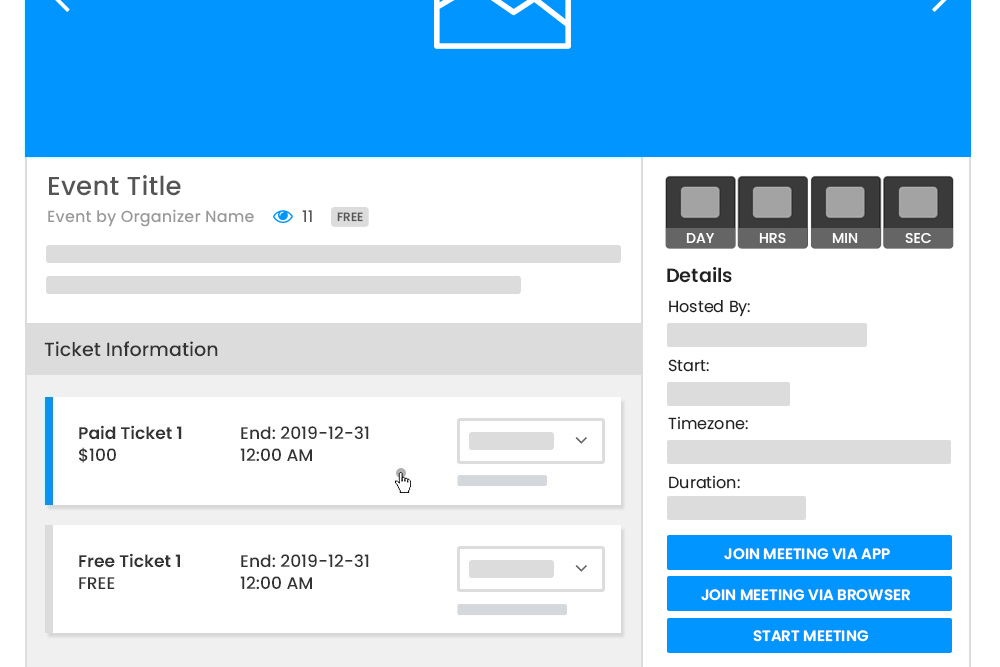The image size is (1000, 667).
Task: Open the Paid Ticket 1 quantity dropdown
Action: [530, 441]
